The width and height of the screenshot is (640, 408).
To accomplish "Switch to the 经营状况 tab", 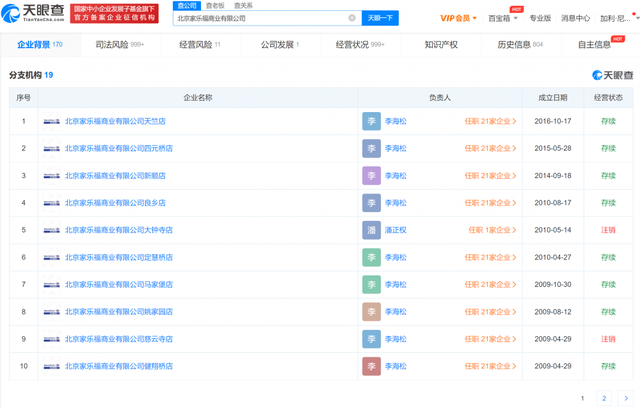I will (360, 44).
